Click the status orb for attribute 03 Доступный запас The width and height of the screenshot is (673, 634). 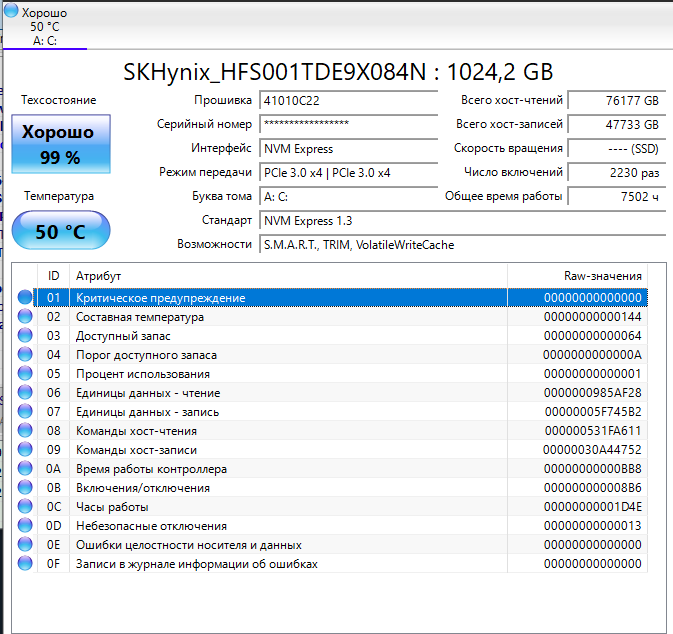[x=25, y=336]
